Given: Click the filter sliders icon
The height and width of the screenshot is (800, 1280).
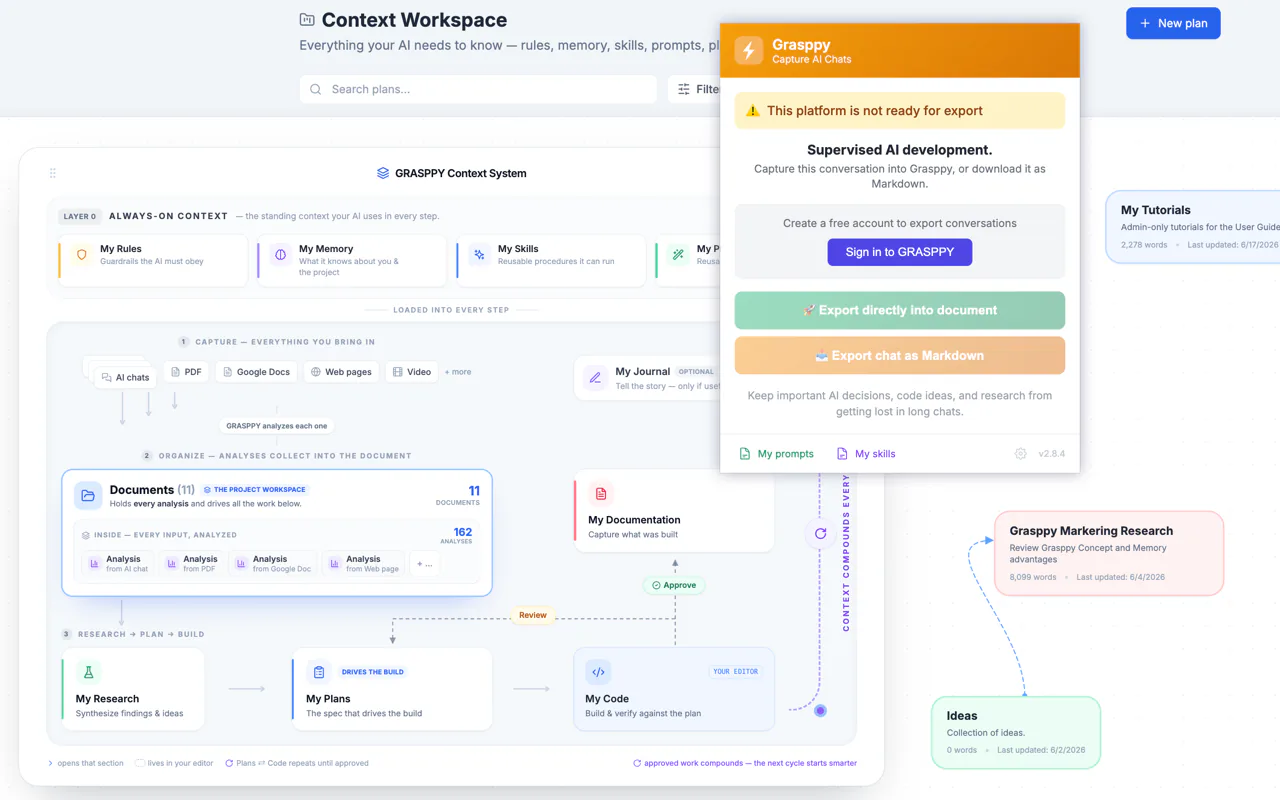Looking at the screenshot, I should point(684,89).
